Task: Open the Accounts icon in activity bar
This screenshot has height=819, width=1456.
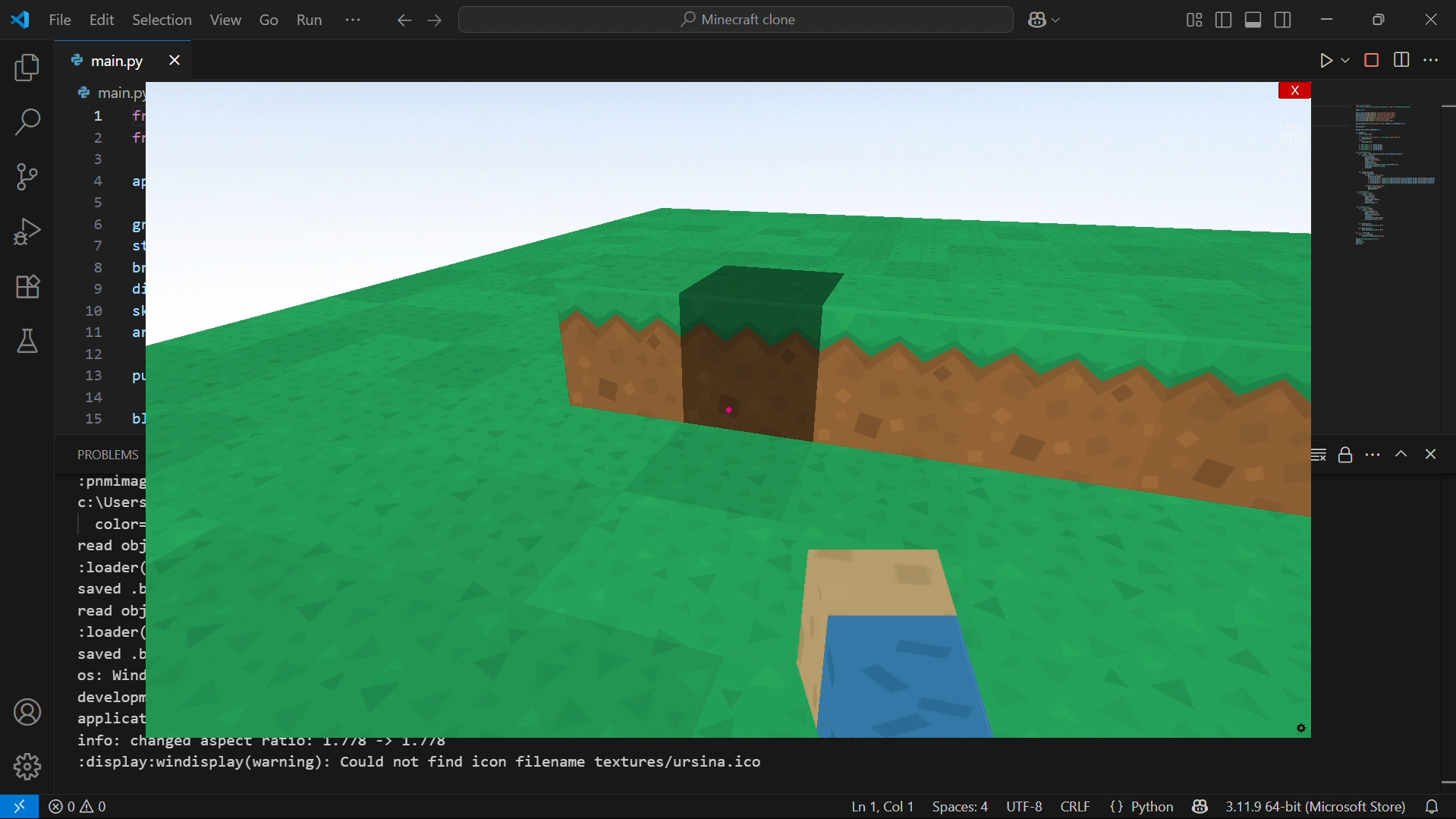Action: [x=27, y=711]
